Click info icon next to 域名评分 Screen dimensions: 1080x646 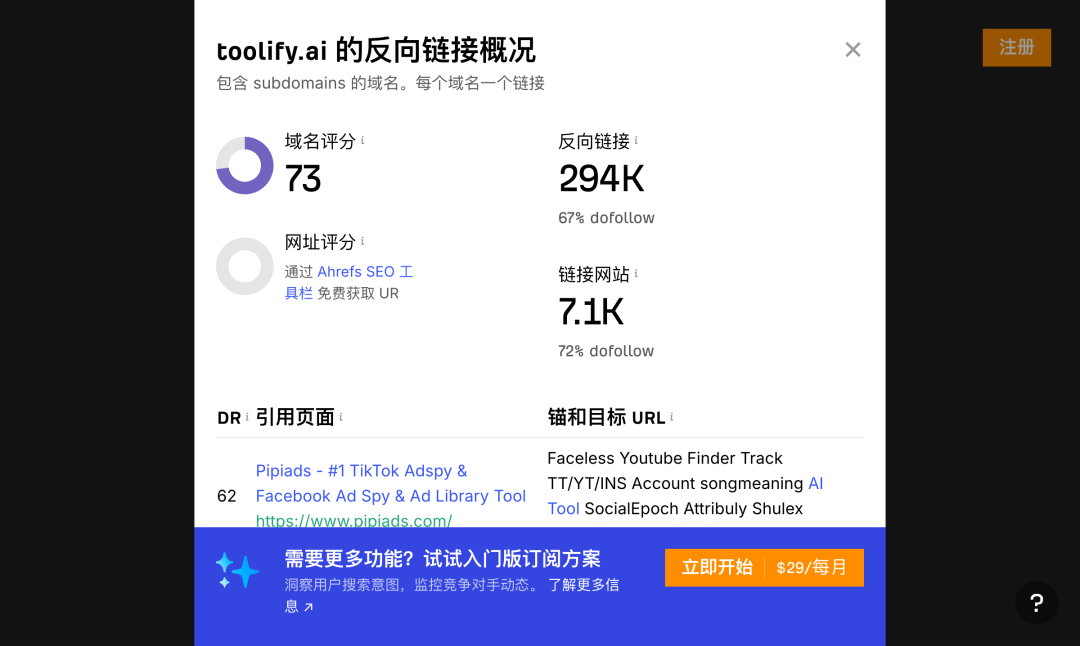click(x=362, y=141)
